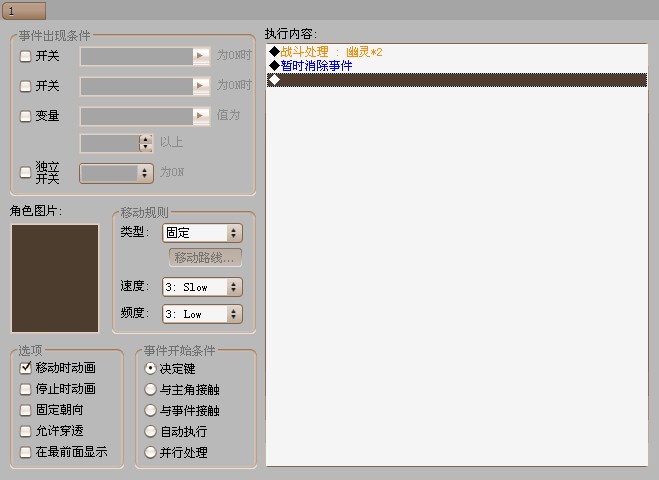Open the first switch selector arrow
The height and width of the screenshot is (480, 659).
point(201,56)
